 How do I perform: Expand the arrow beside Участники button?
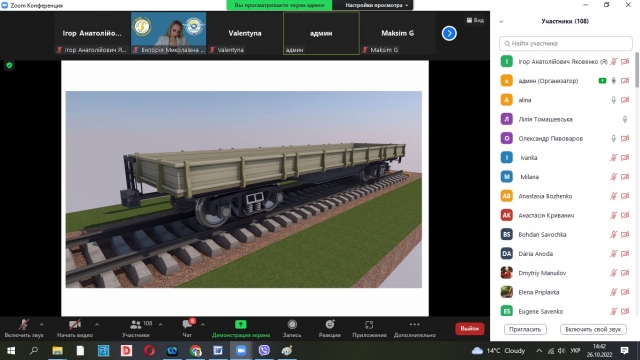160,324
